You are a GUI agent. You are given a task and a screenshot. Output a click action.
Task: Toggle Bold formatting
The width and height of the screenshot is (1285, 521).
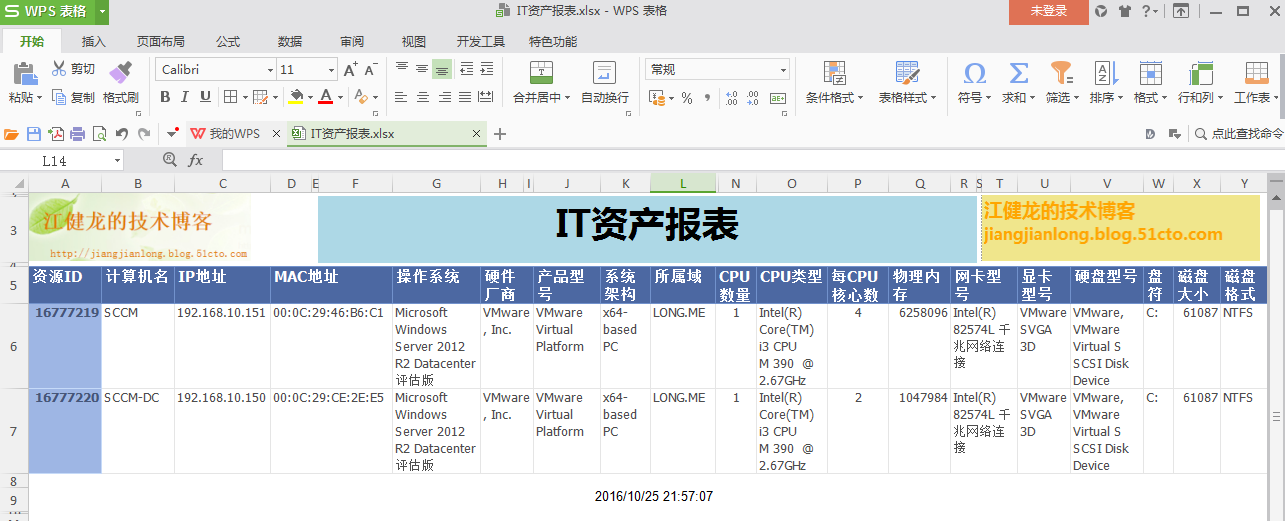[165, 98]
